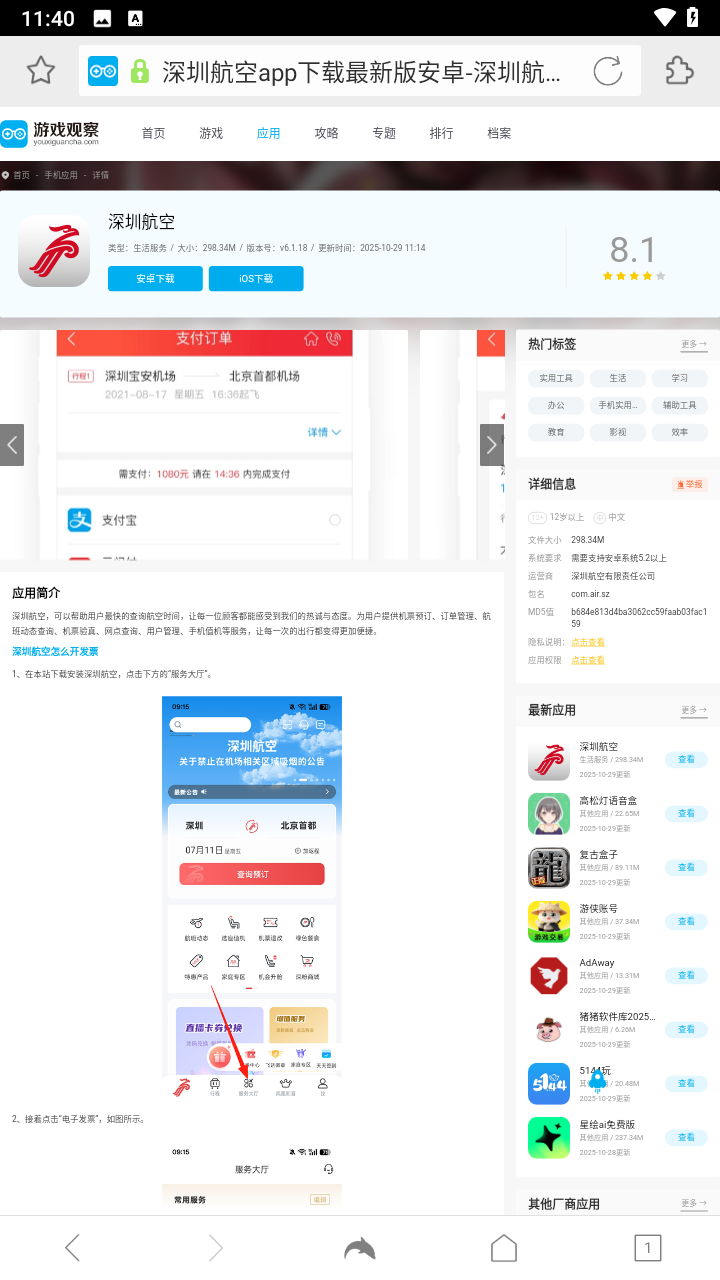Reload the page with refresh icon

(x=607, y=71)
